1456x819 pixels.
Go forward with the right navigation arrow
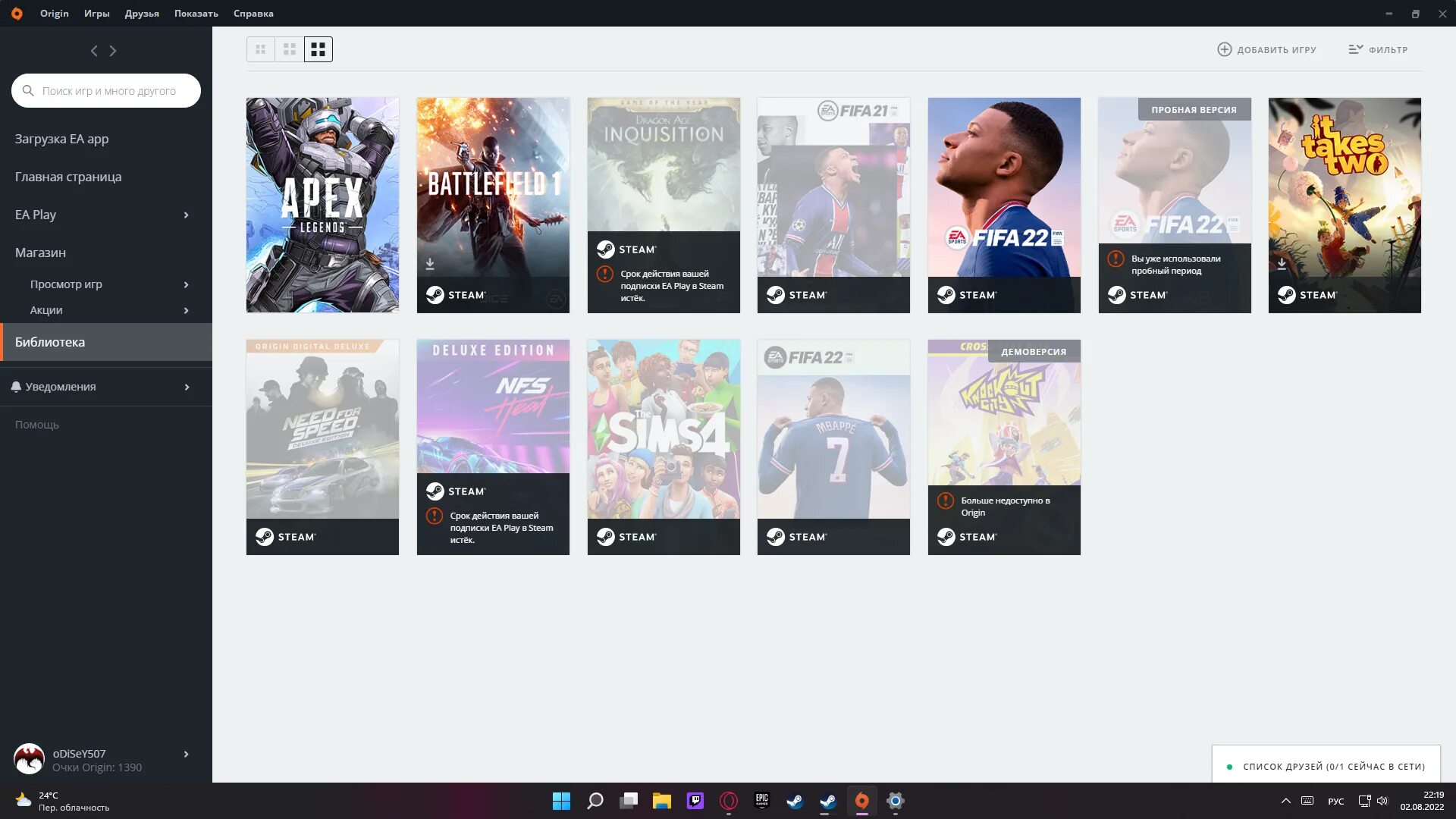click(113, 51)
